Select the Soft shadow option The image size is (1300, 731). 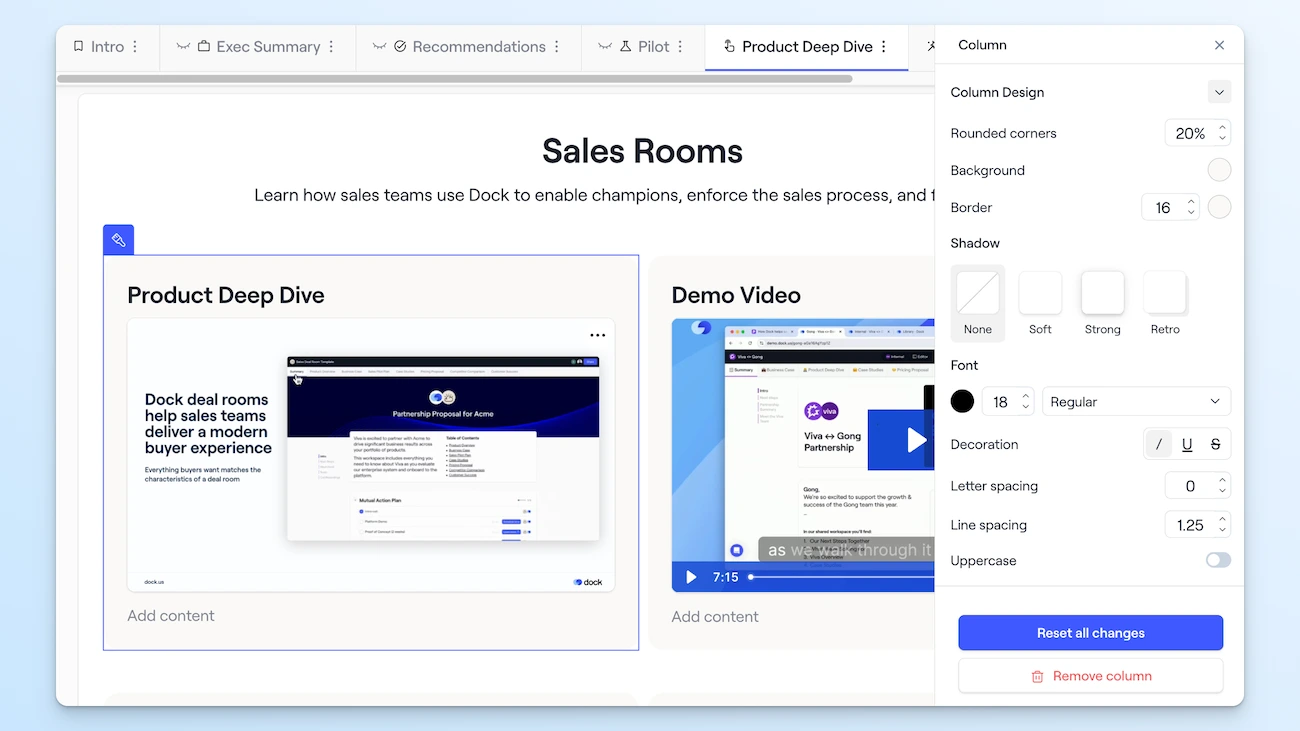pyautogui.click(x=1040, y=304)
